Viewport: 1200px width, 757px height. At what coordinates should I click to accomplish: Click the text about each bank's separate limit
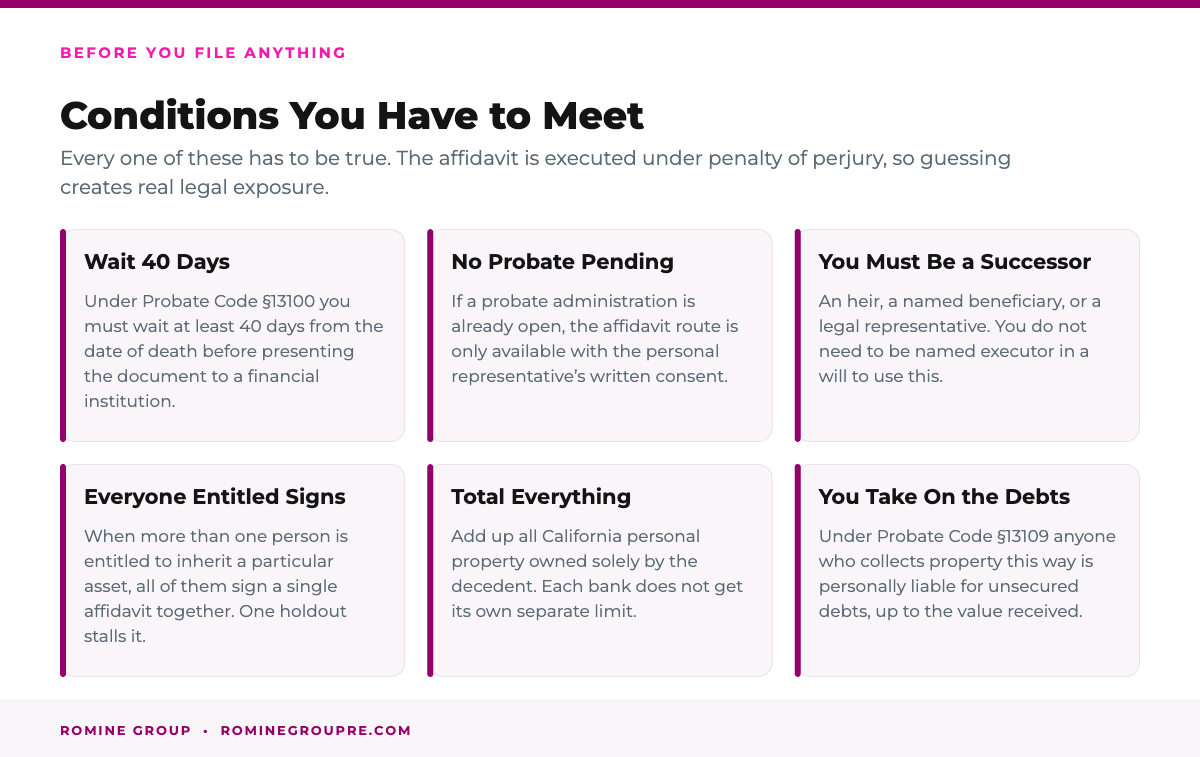(597, 598)
